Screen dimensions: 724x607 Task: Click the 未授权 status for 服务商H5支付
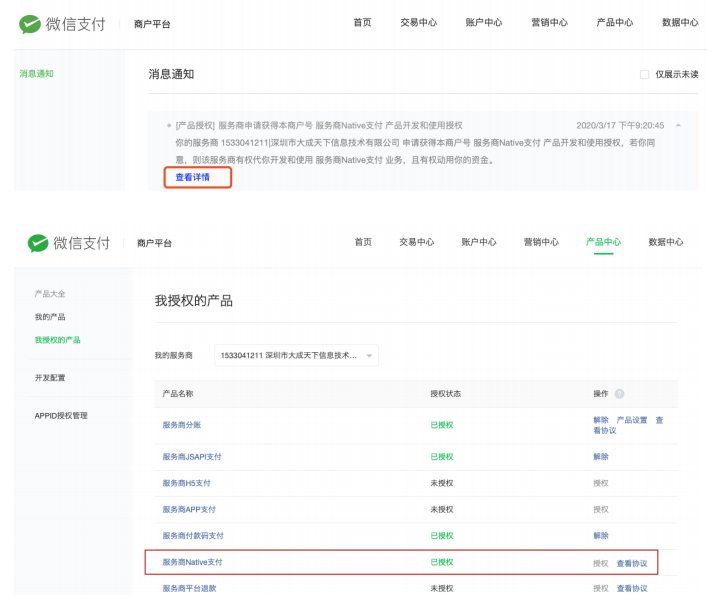click(442, 483)
